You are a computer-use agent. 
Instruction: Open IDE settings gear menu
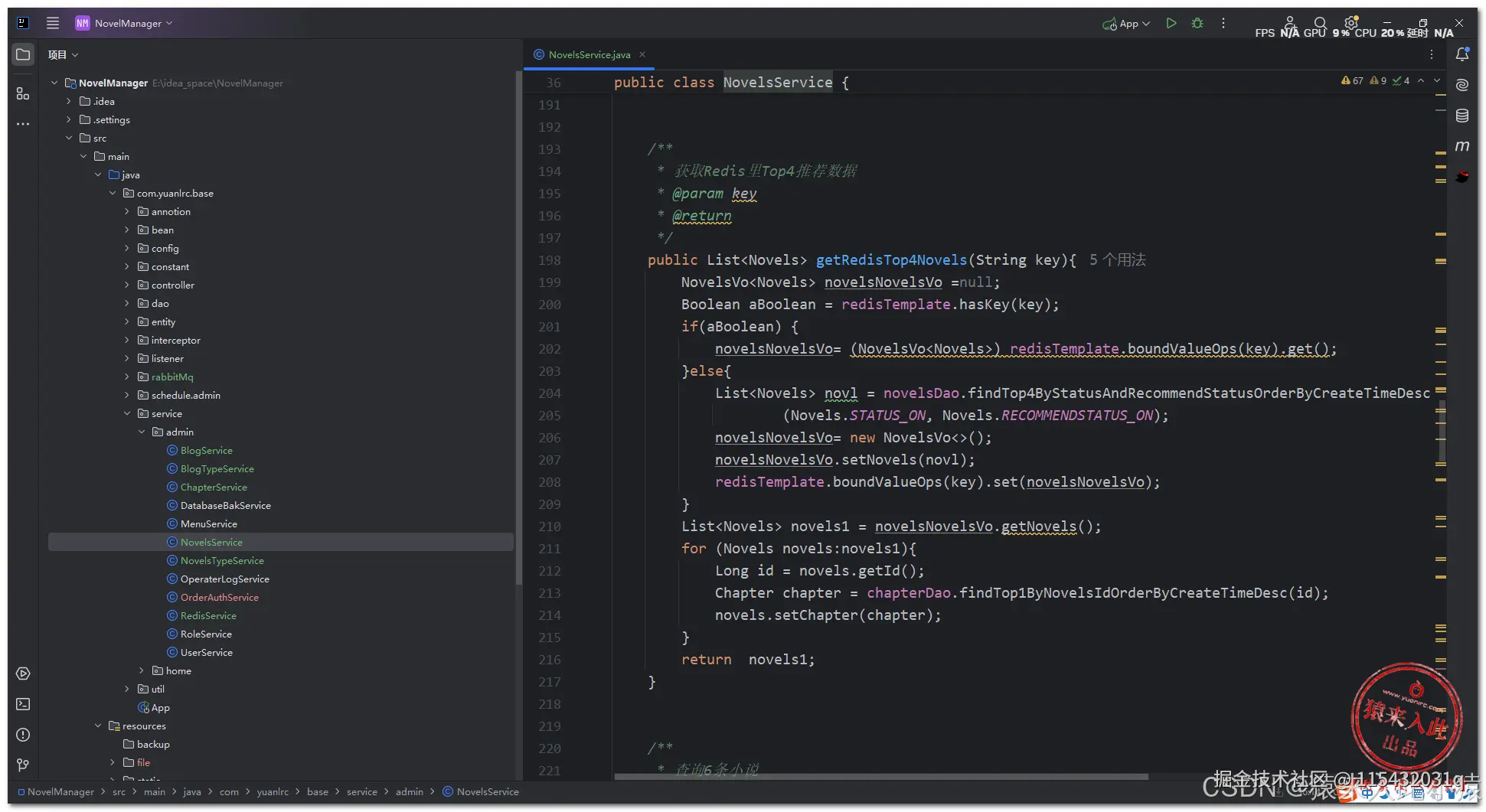tap(1351, 23)
